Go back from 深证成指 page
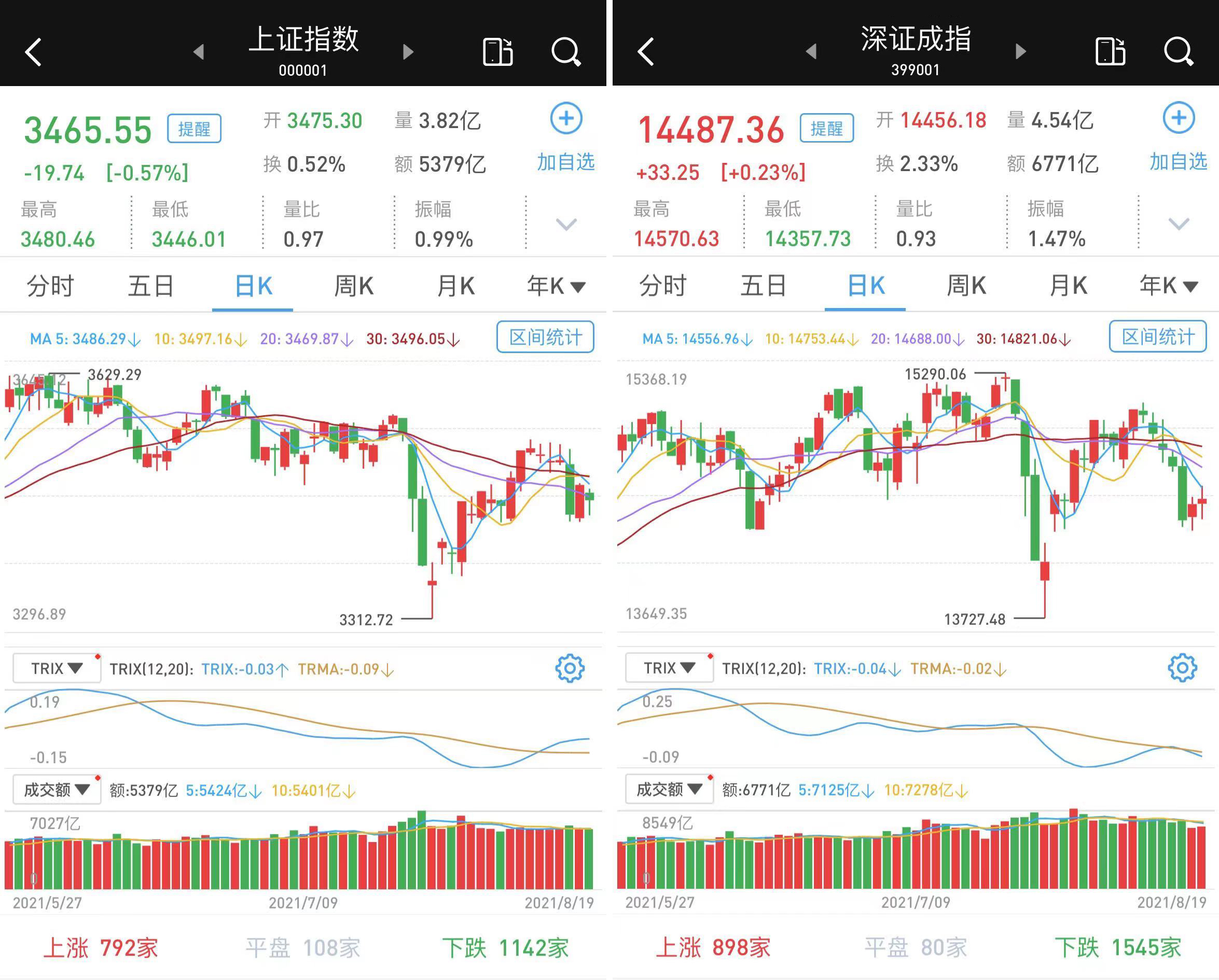 tap(646, 52)
